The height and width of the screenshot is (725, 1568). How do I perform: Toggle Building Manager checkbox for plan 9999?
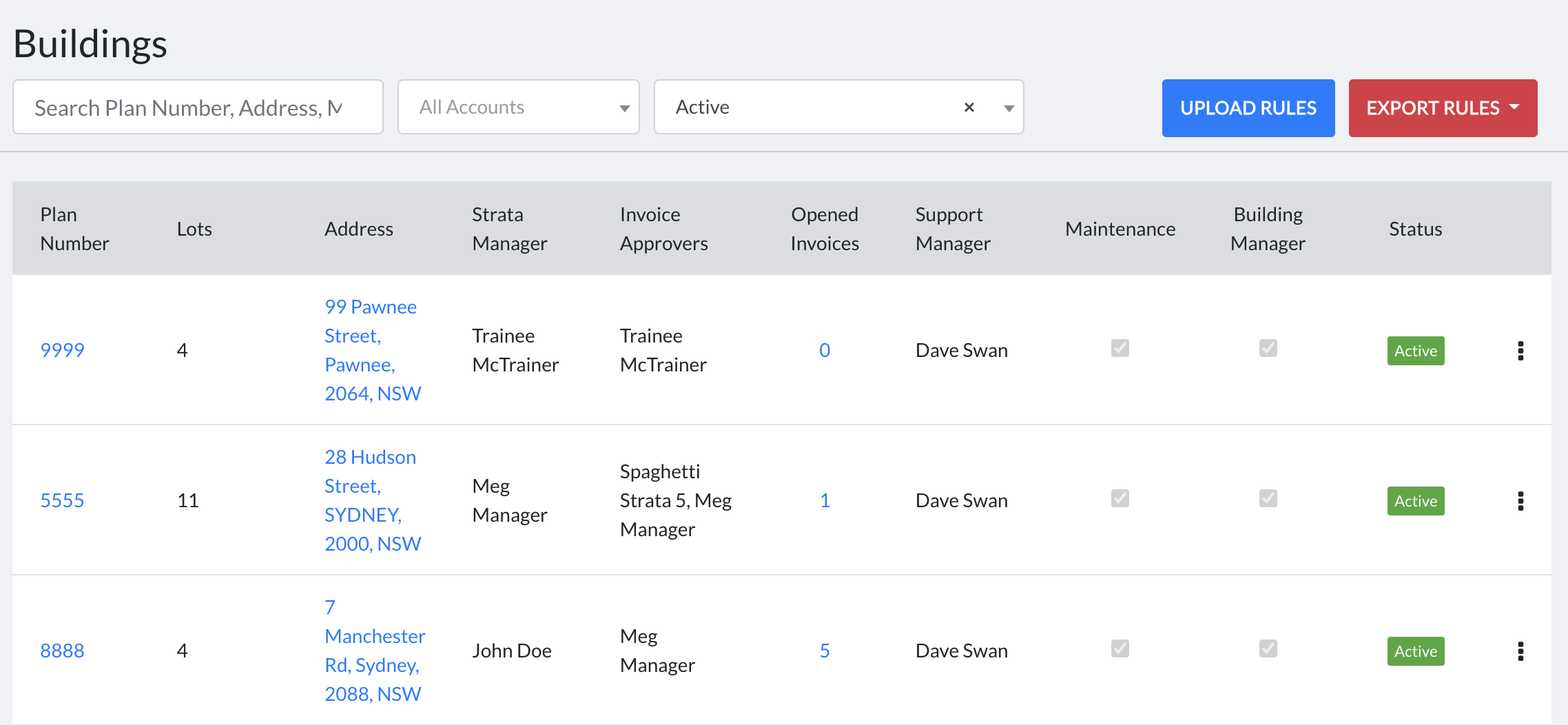1268,348
